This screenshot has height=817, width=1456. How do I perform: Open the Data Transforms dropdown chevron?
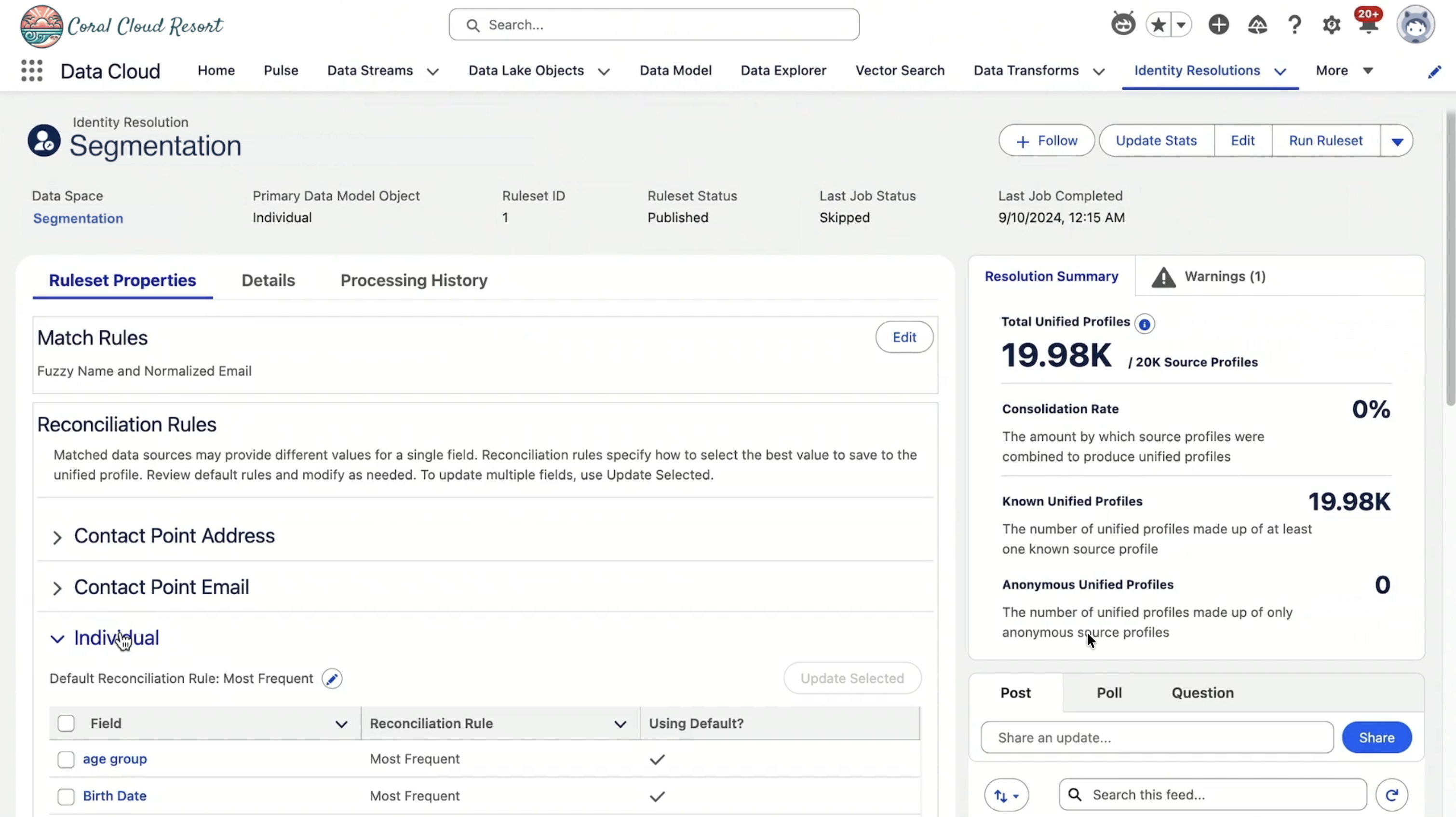[1099, 71]
